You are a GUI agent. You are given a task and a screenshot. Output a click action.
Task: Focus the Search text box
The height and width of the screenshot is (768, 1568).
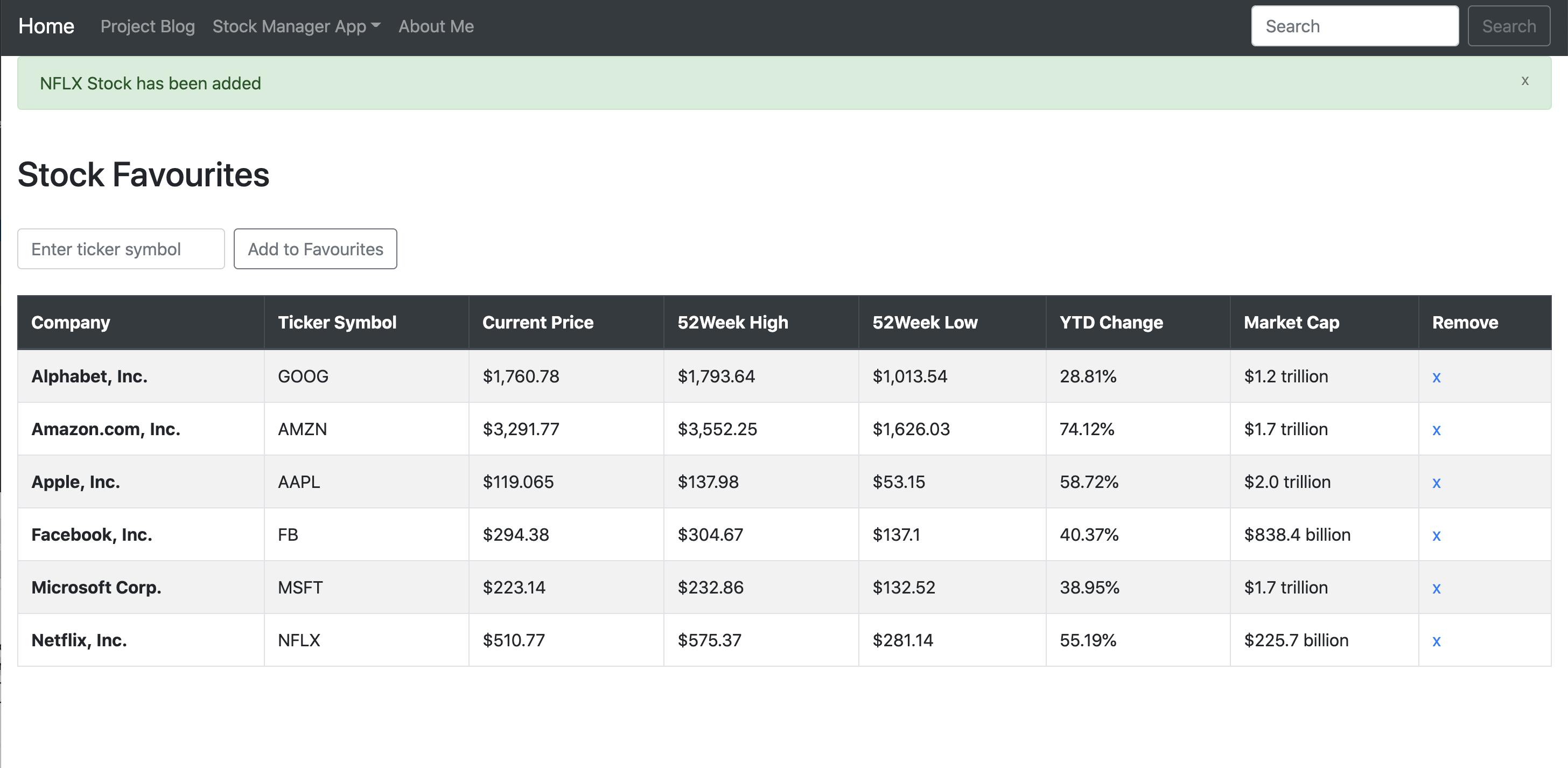[x=1354, y=25]
